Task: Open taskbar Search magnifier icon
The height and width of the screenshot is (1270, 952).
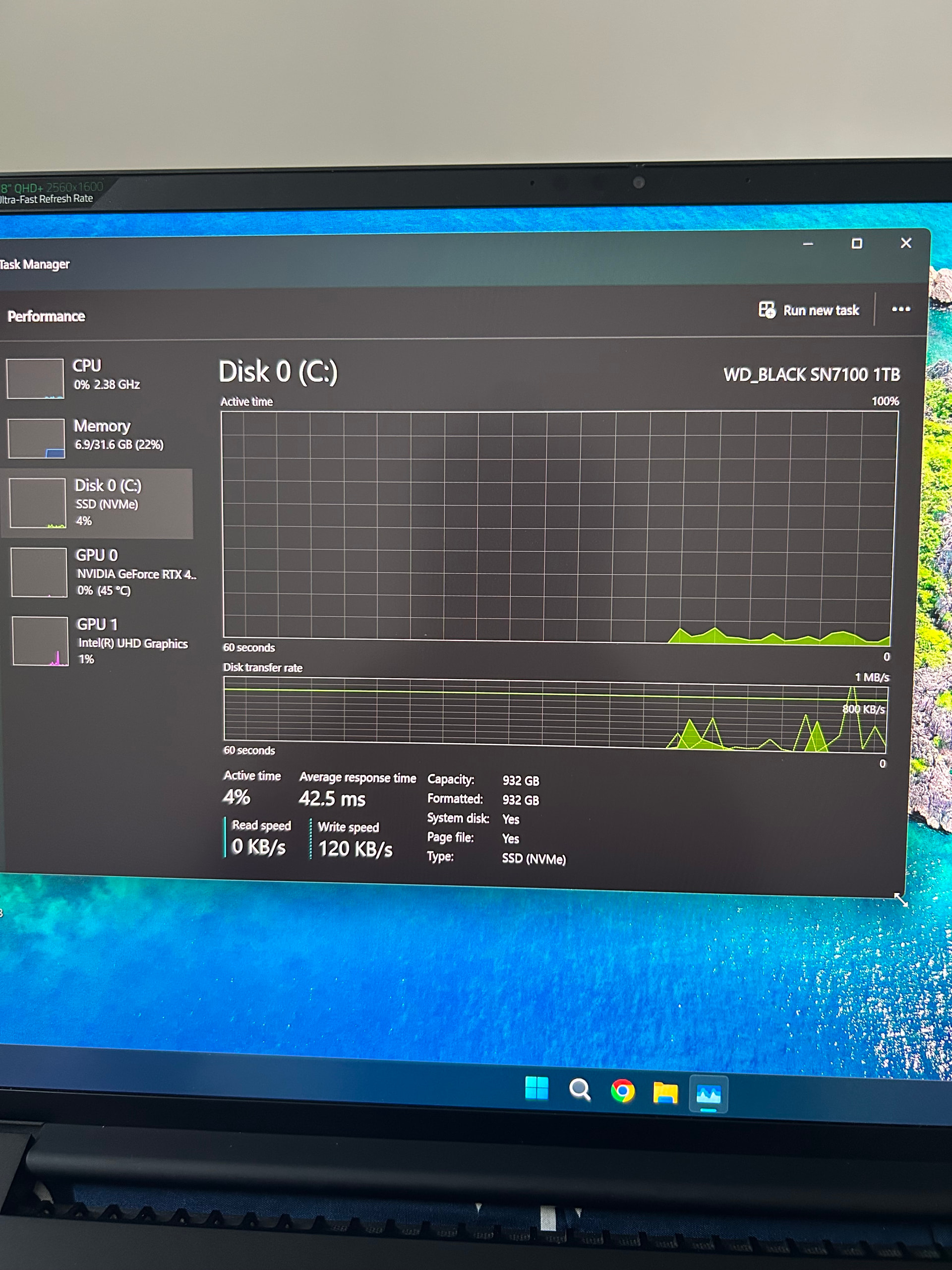Action: tap(580, 1089)
